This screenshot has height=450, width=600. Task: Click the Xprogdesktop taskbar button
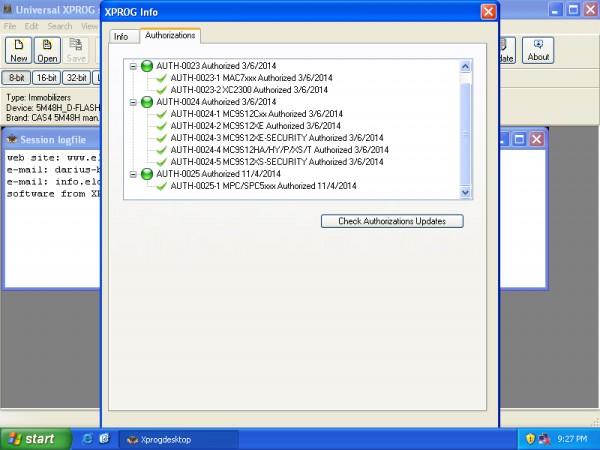pyautogui.click(x=179, y=439)
